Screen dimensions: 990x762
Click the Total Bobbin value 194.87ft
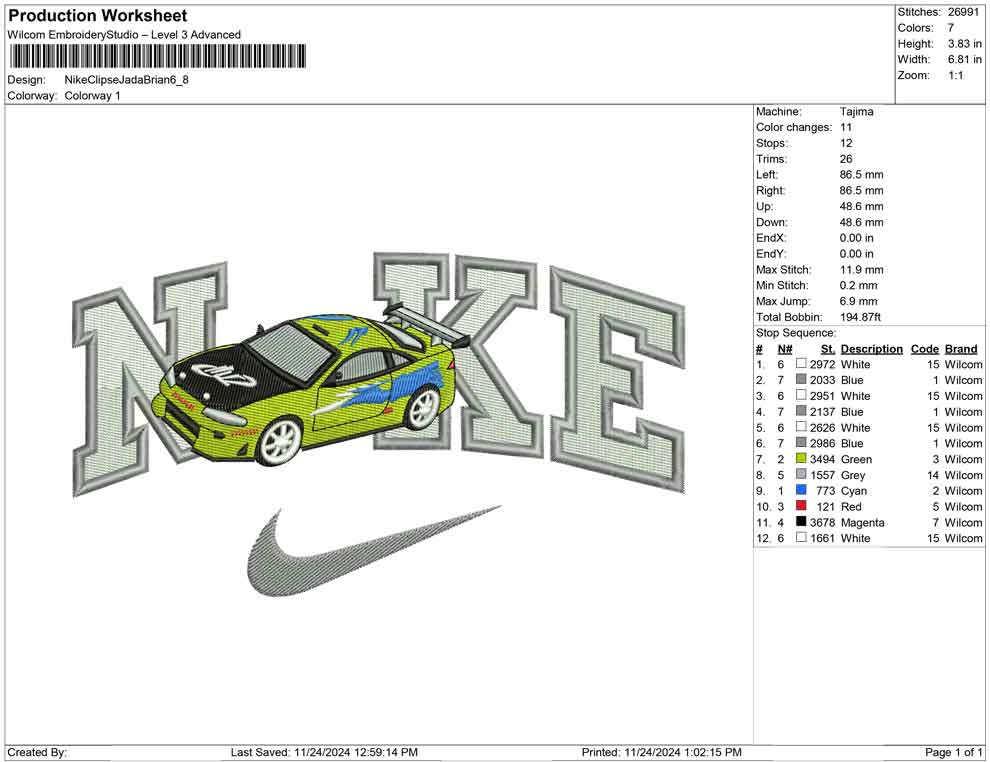861,317
